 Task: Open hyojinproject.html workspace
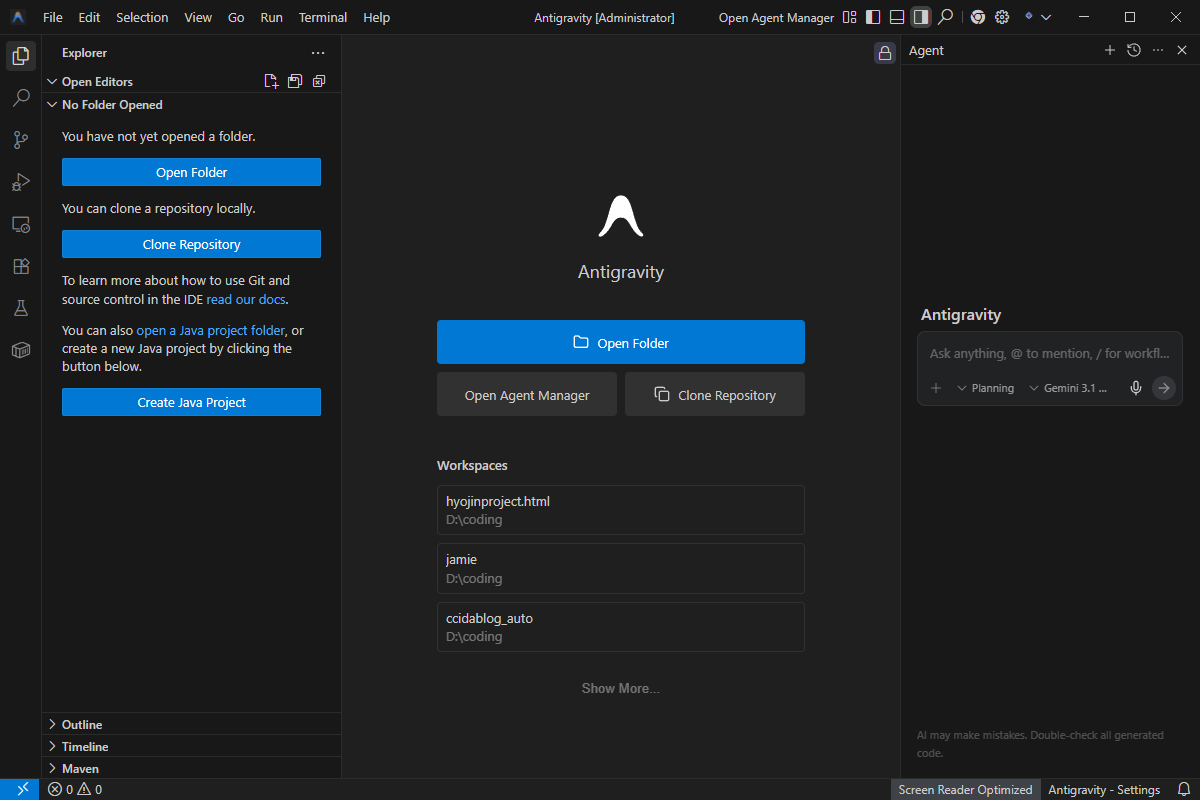point(621,510)
